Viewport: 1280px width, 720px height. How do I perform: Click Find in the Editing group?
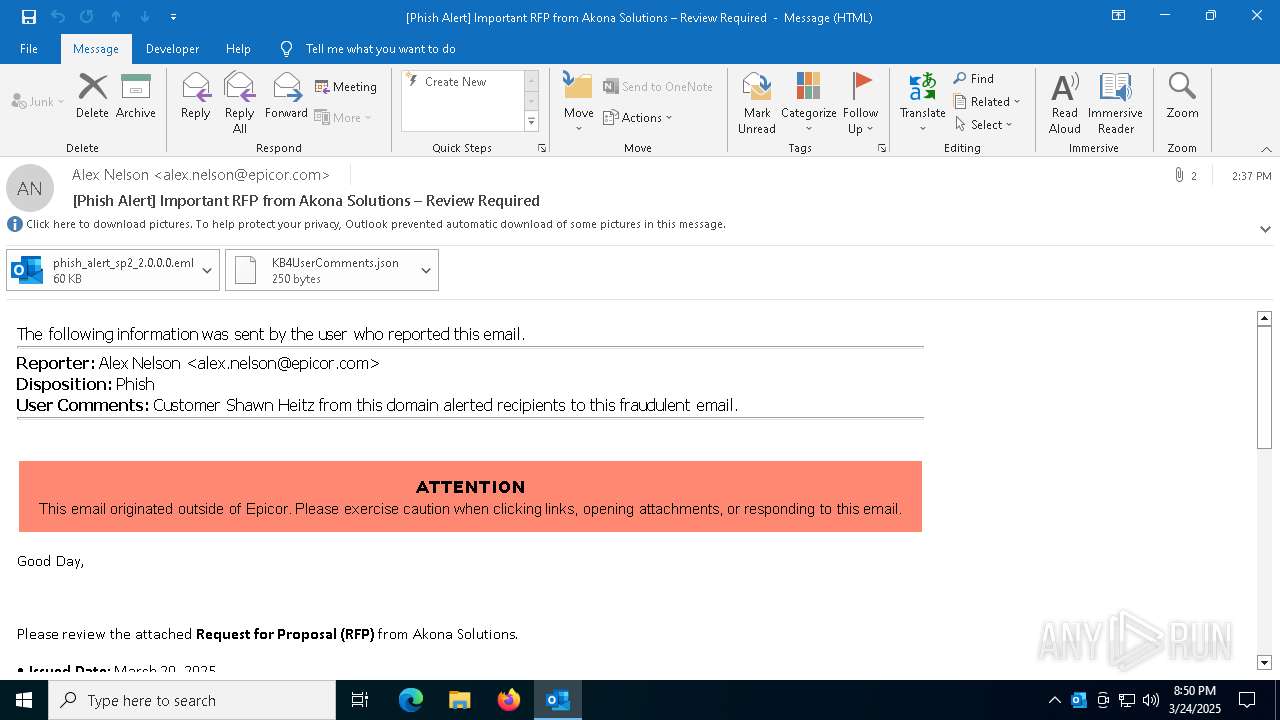(974, 79)
